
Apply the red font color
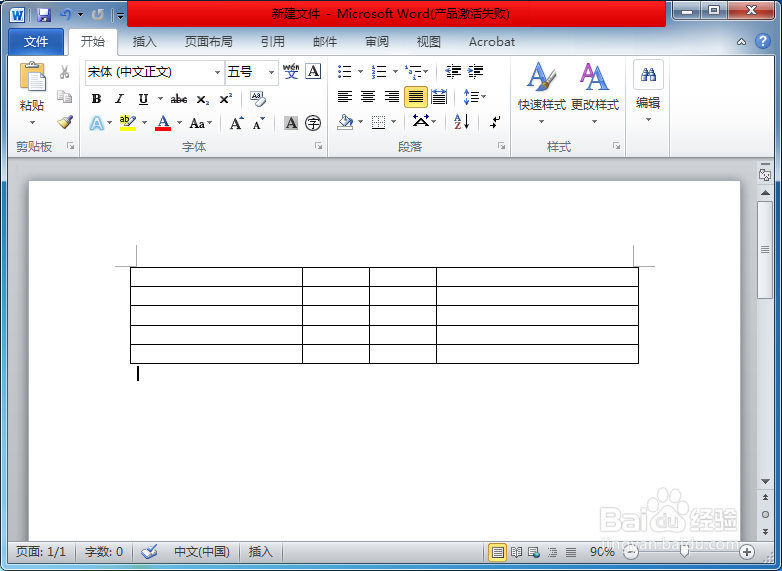coord(163,123)
